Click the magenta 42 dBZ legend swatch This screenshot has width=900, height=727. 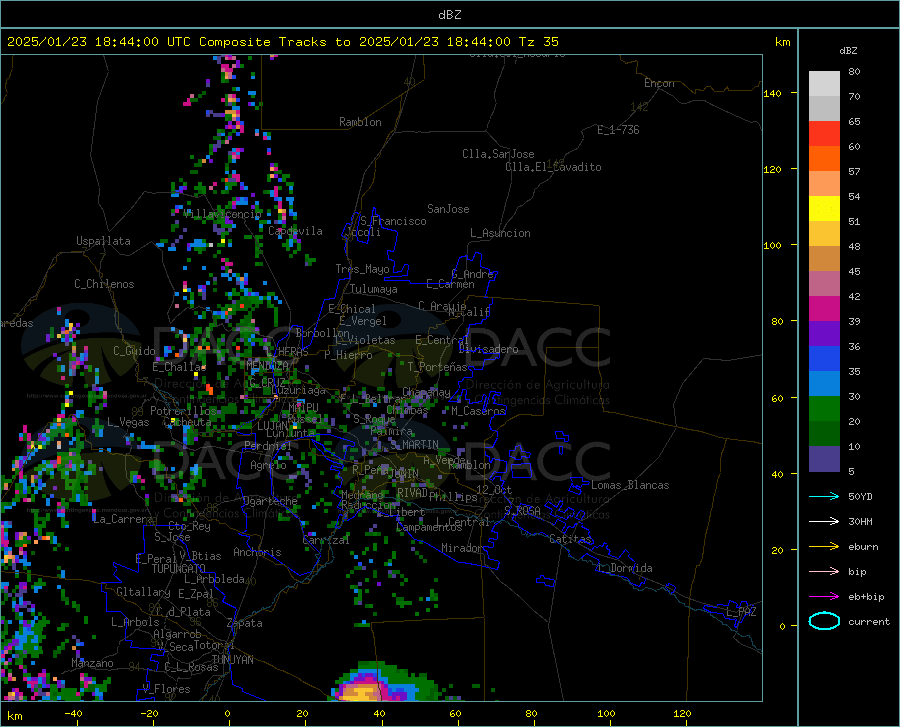click(824, 309)
